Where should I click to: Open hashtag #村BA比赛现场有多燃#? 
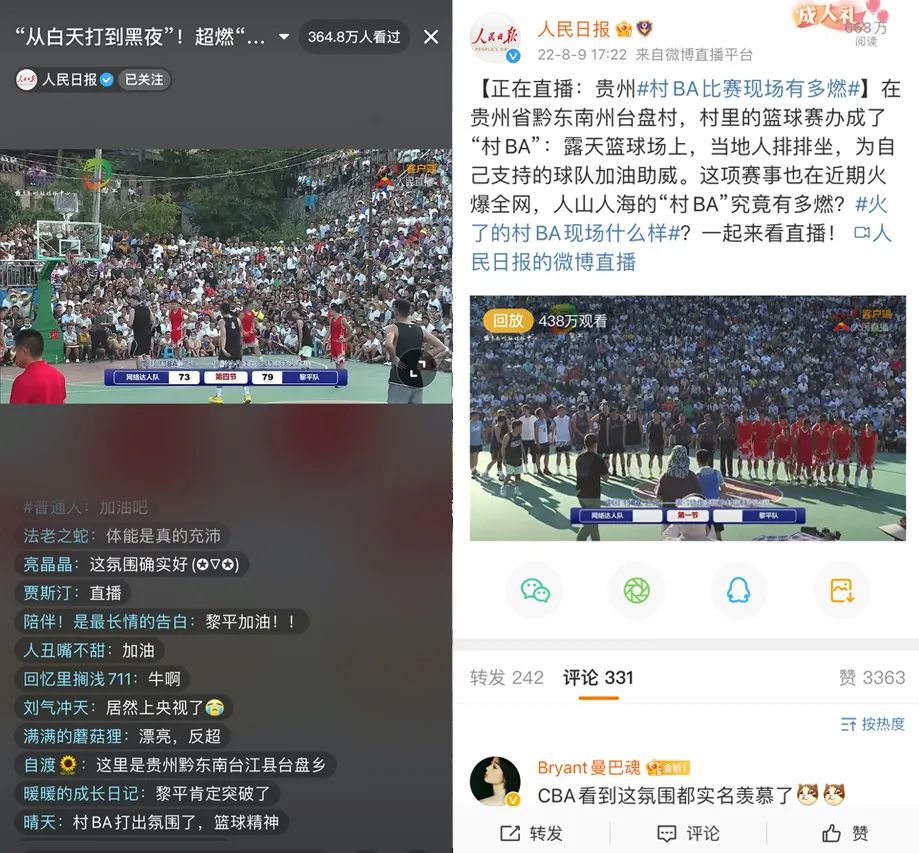point(748,89)
